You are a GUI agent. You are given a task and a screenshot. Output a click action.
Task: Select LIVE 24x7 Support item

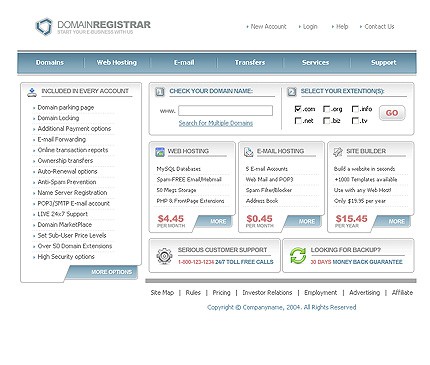pyautogui.click(x=62, y=214)
